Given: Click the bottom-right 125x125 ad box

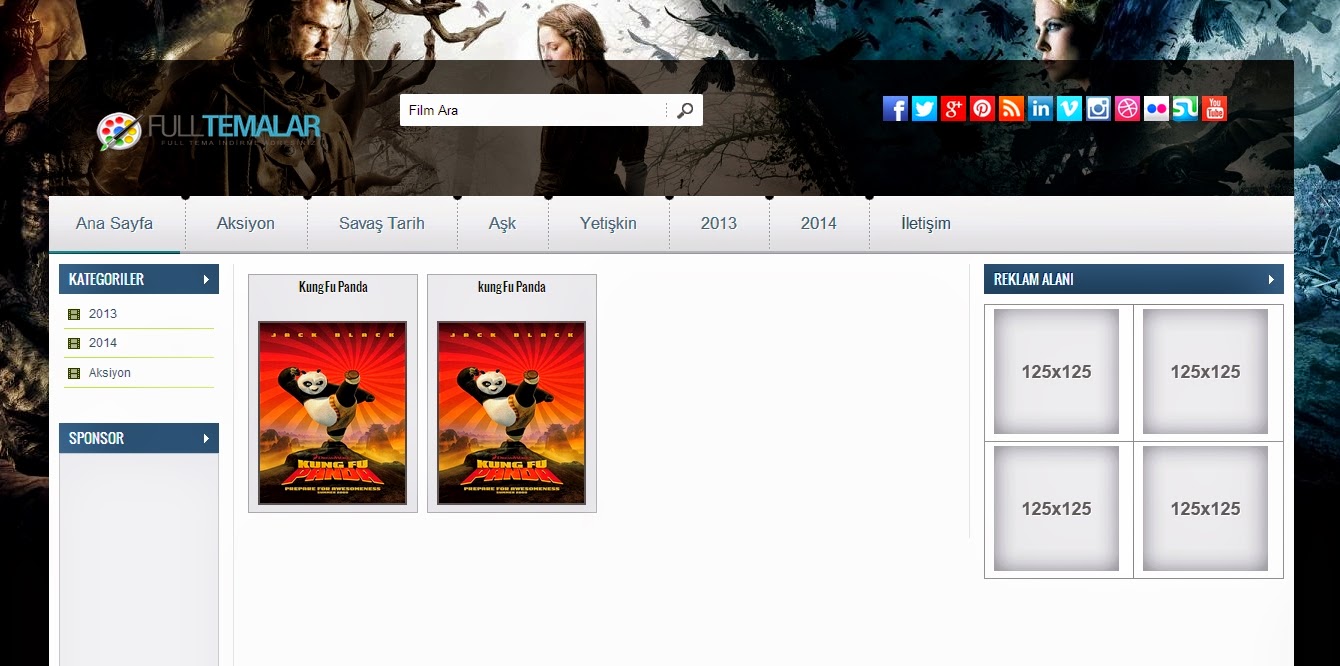Looking at the screenshot, I should [1205, 509].
